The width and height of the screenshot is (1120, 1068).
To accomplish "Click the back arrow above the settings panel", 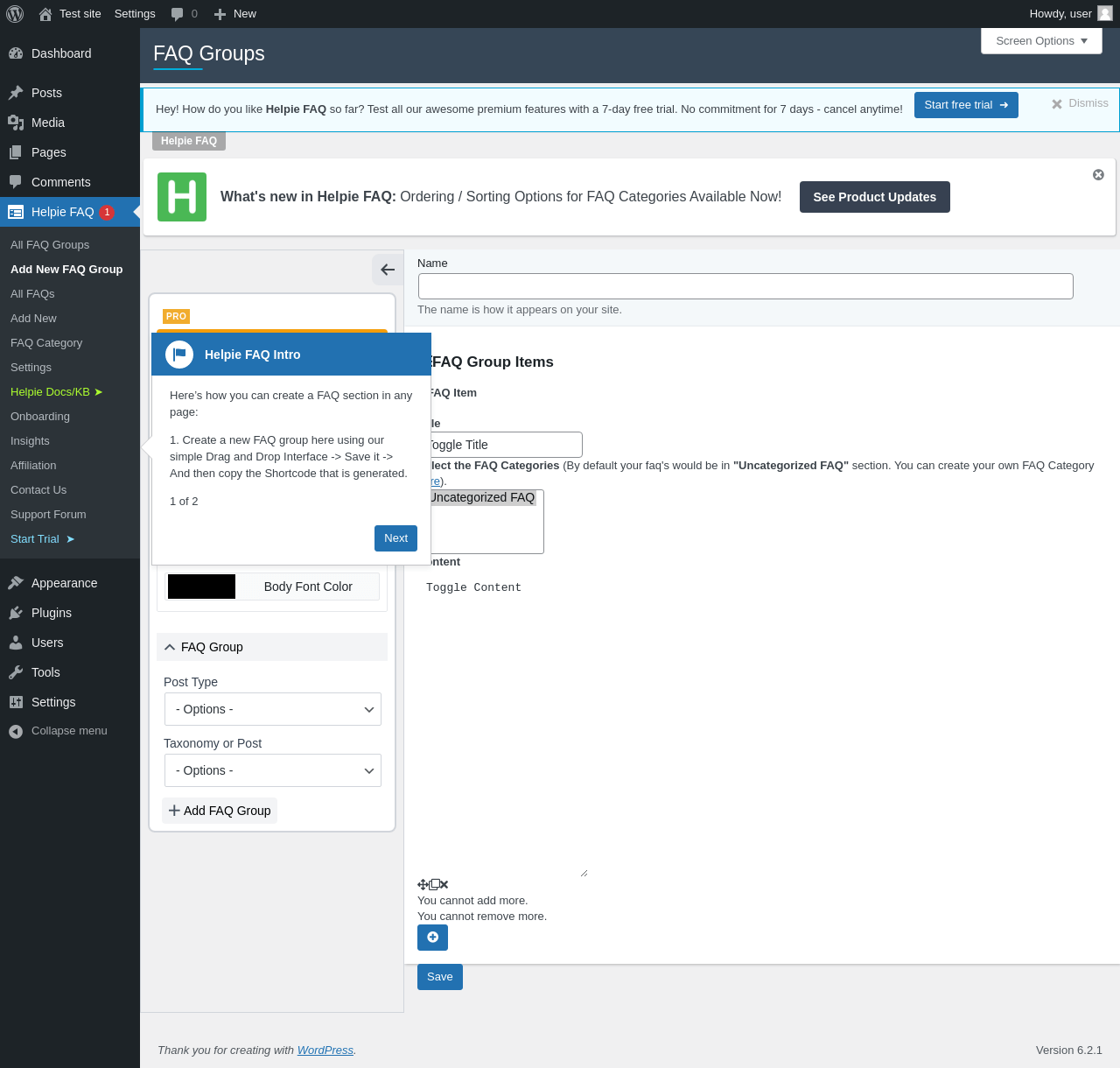I will click(x=388, y=270).
